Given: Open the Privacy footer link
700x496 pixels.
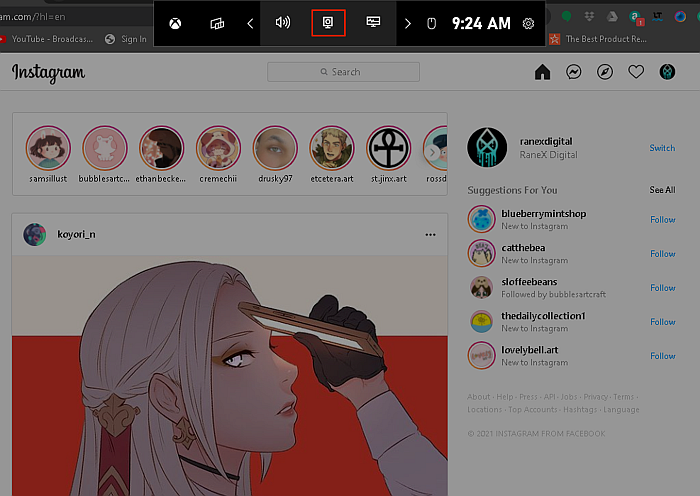Looking at the screenshot, I should 596,396.
